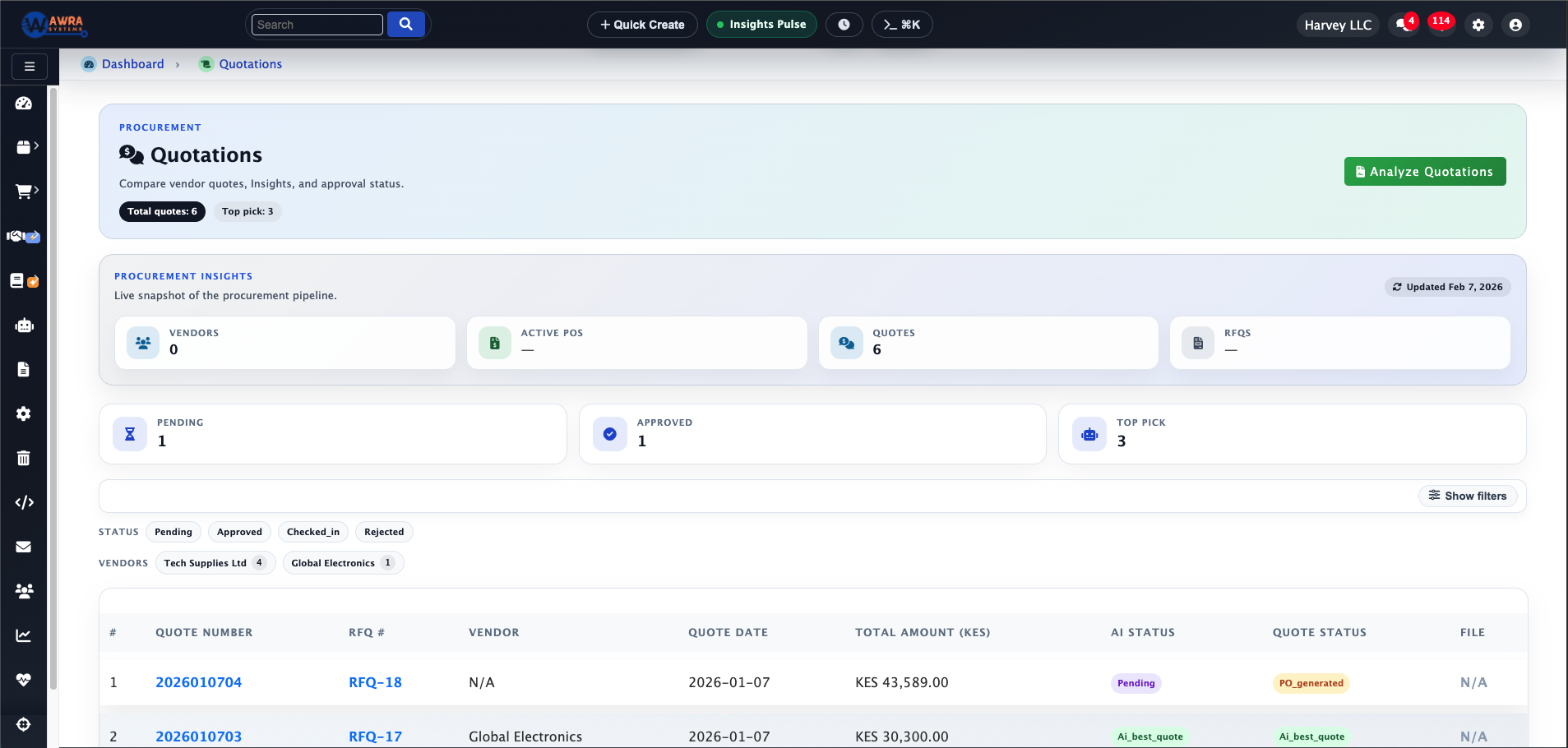The width and height of the screenshot is (1568, 748).
Task: Click the chat messages icon with badge 4
Action: 1404,25
